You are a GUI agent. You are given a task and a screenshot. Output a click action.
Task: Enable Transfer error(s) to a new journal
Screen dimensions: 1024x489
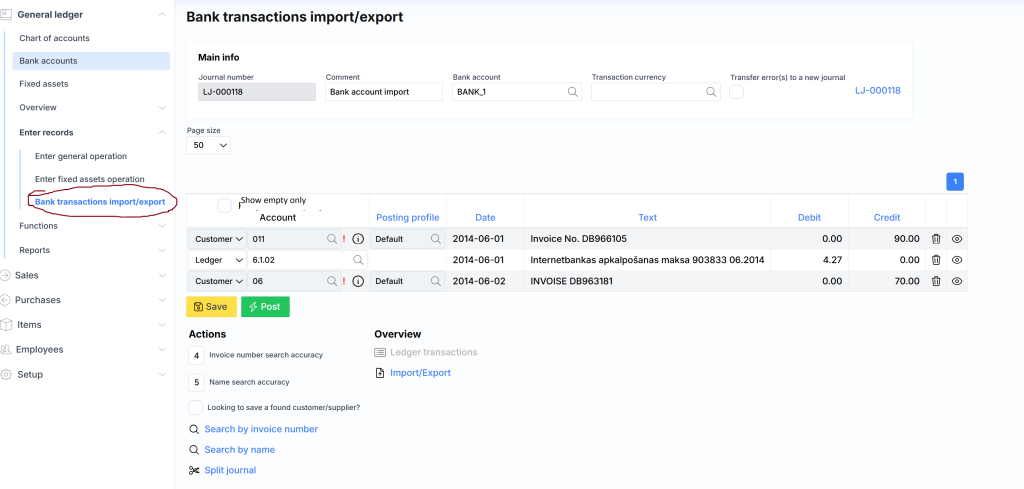click(737, 92)
